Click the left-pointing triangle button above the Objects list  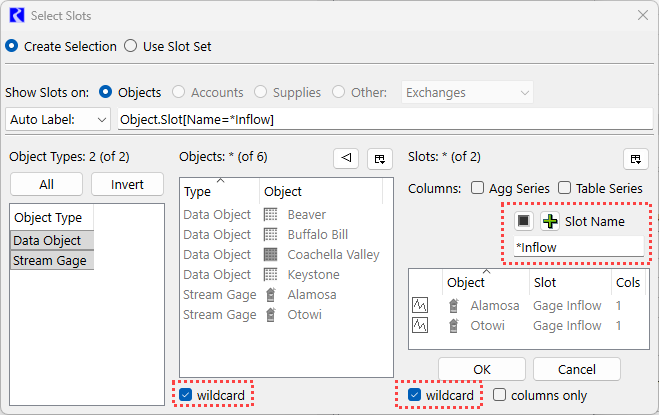[346, 158]
